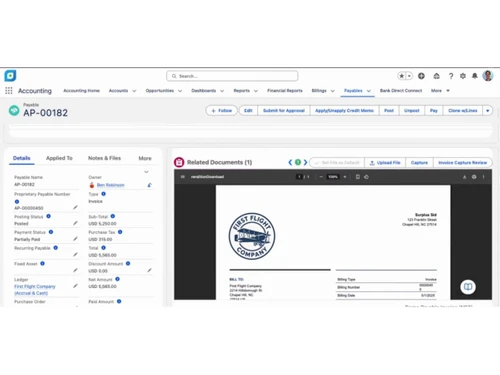Click the Edit button
Viewport: 500px width, 375px height.
pos(248,110)
